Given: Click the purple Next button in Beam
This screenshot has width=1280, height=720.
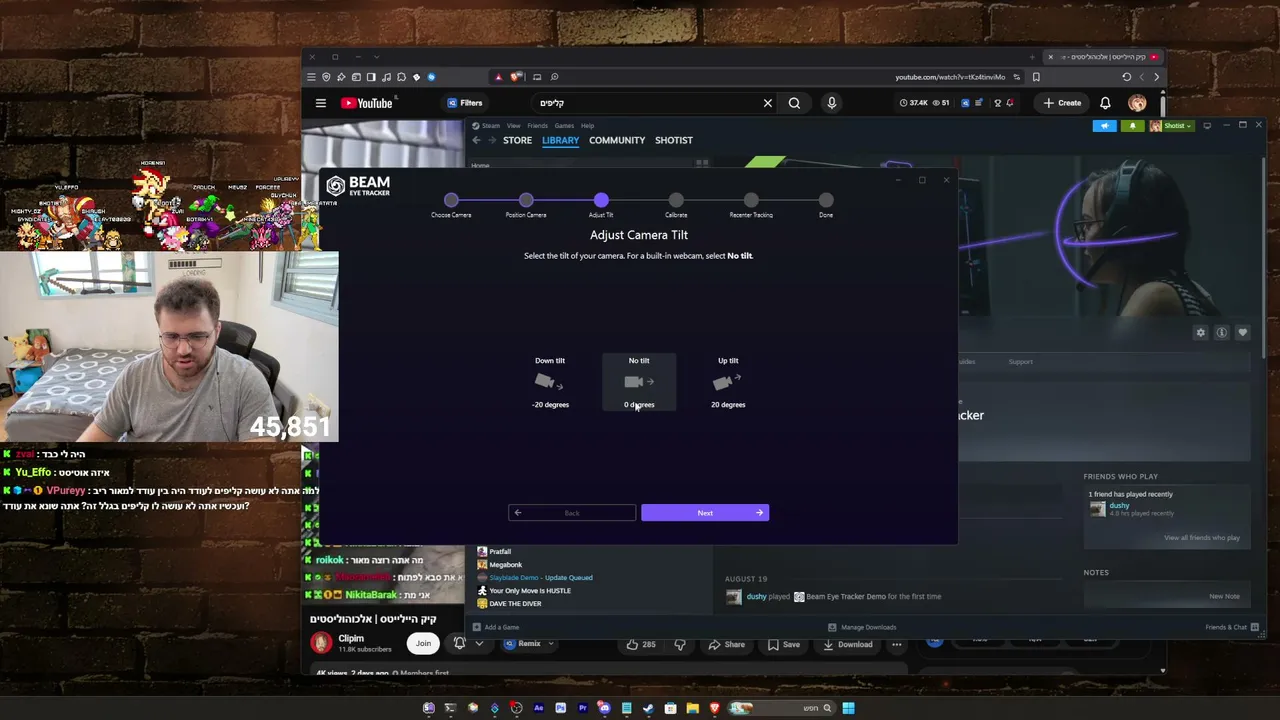Looking at the screenshot, I should pyautogui.click(x=705, y=513).
